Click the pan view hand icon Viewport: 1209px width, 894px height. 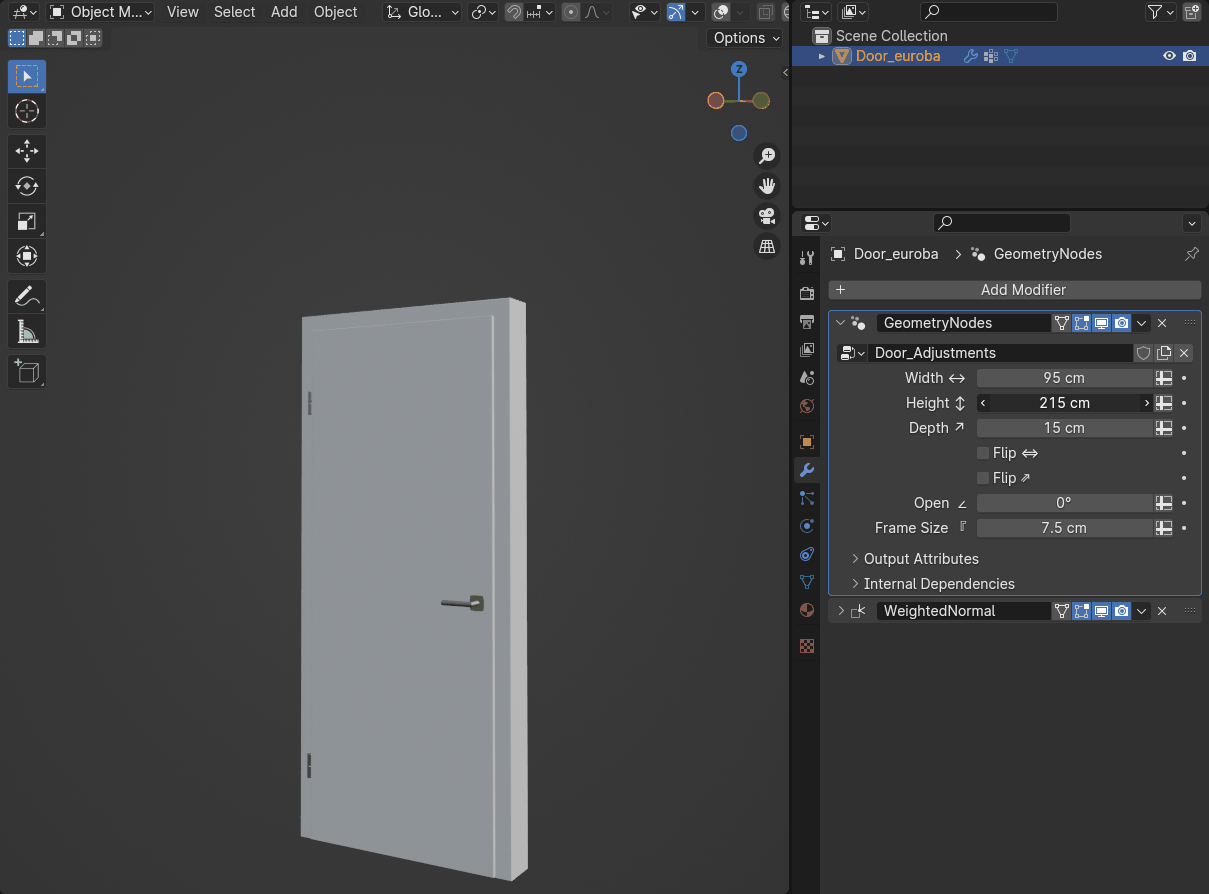click(x=767, y=186)
